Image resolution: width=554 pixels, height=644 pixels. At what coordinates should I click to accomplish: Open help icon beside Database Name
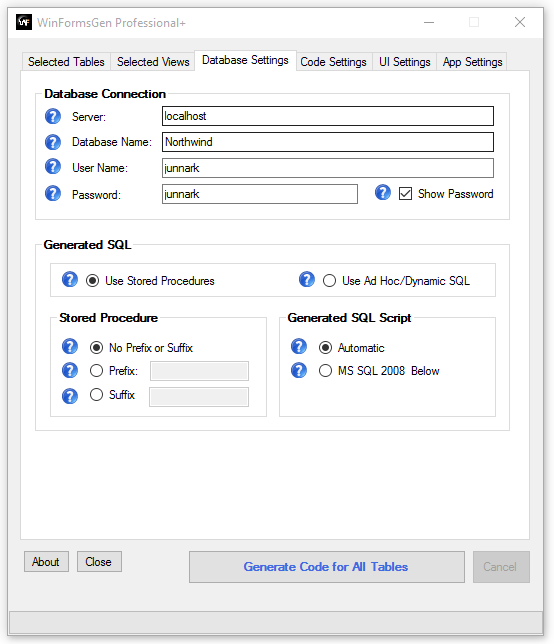click(53, 142)
